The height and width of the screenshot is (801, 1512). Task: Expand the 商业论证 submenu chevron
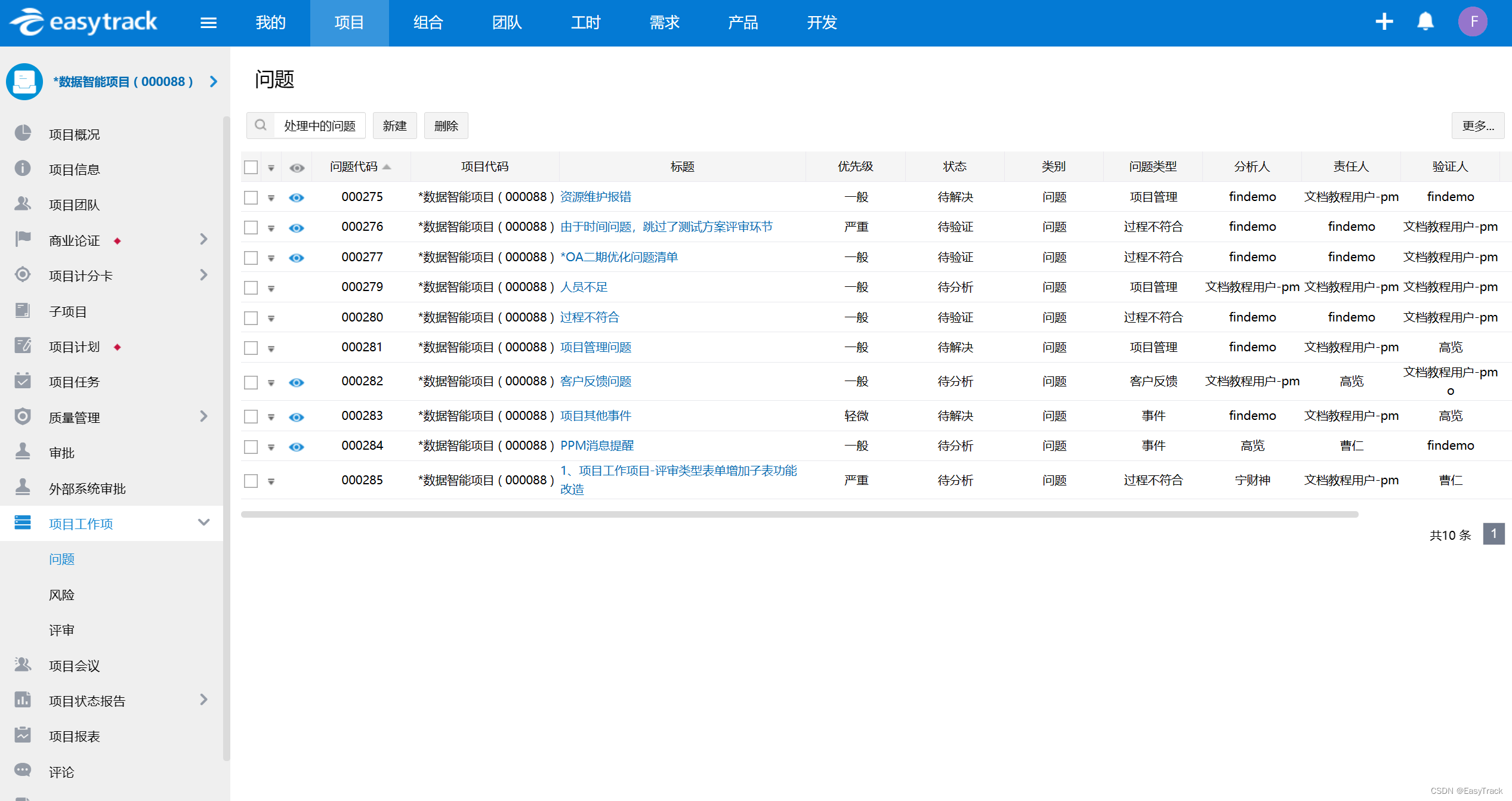coord(204,239)
